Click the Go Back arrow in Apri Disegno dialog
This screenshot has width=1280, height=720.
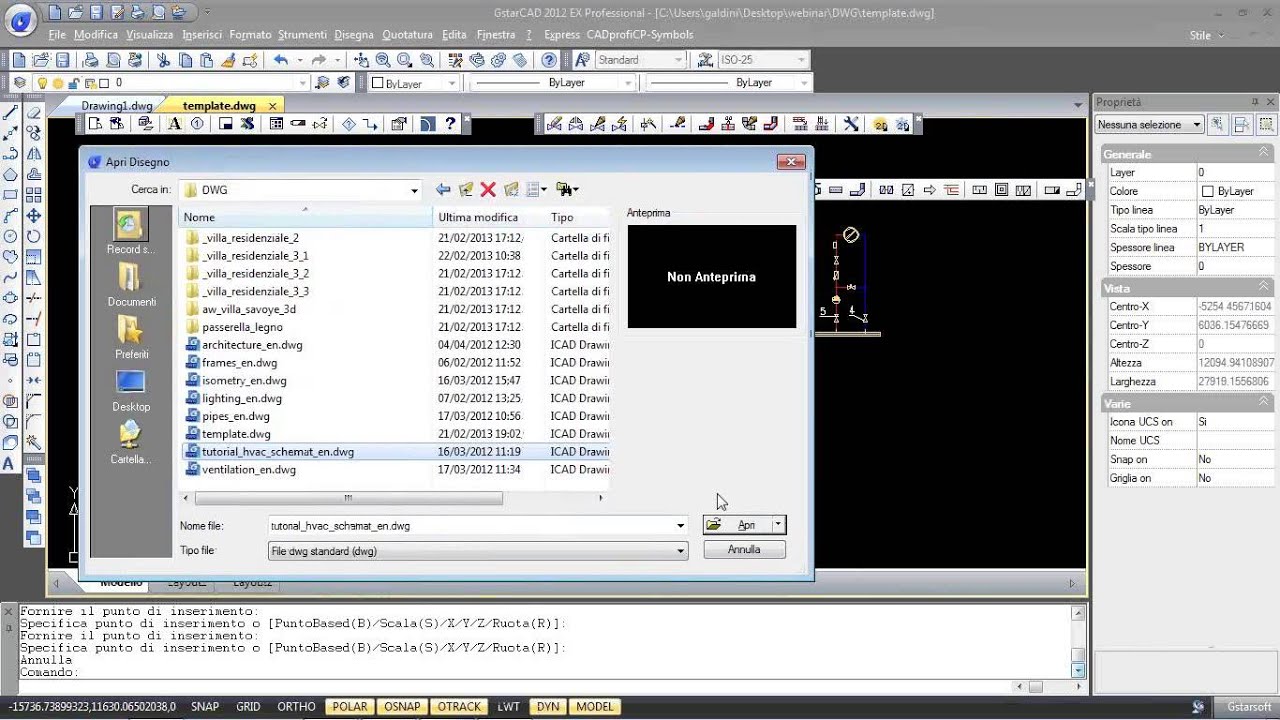tap(443, 189)
